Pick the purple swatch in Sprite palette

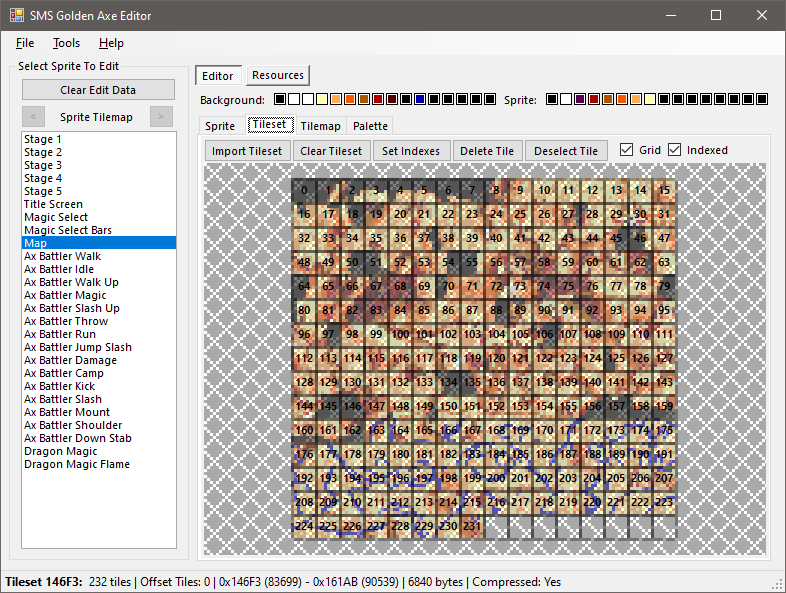579,99
